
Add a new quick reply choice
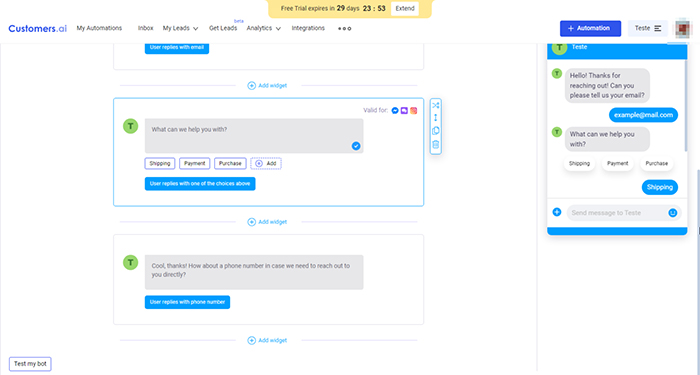pos(266,163)
